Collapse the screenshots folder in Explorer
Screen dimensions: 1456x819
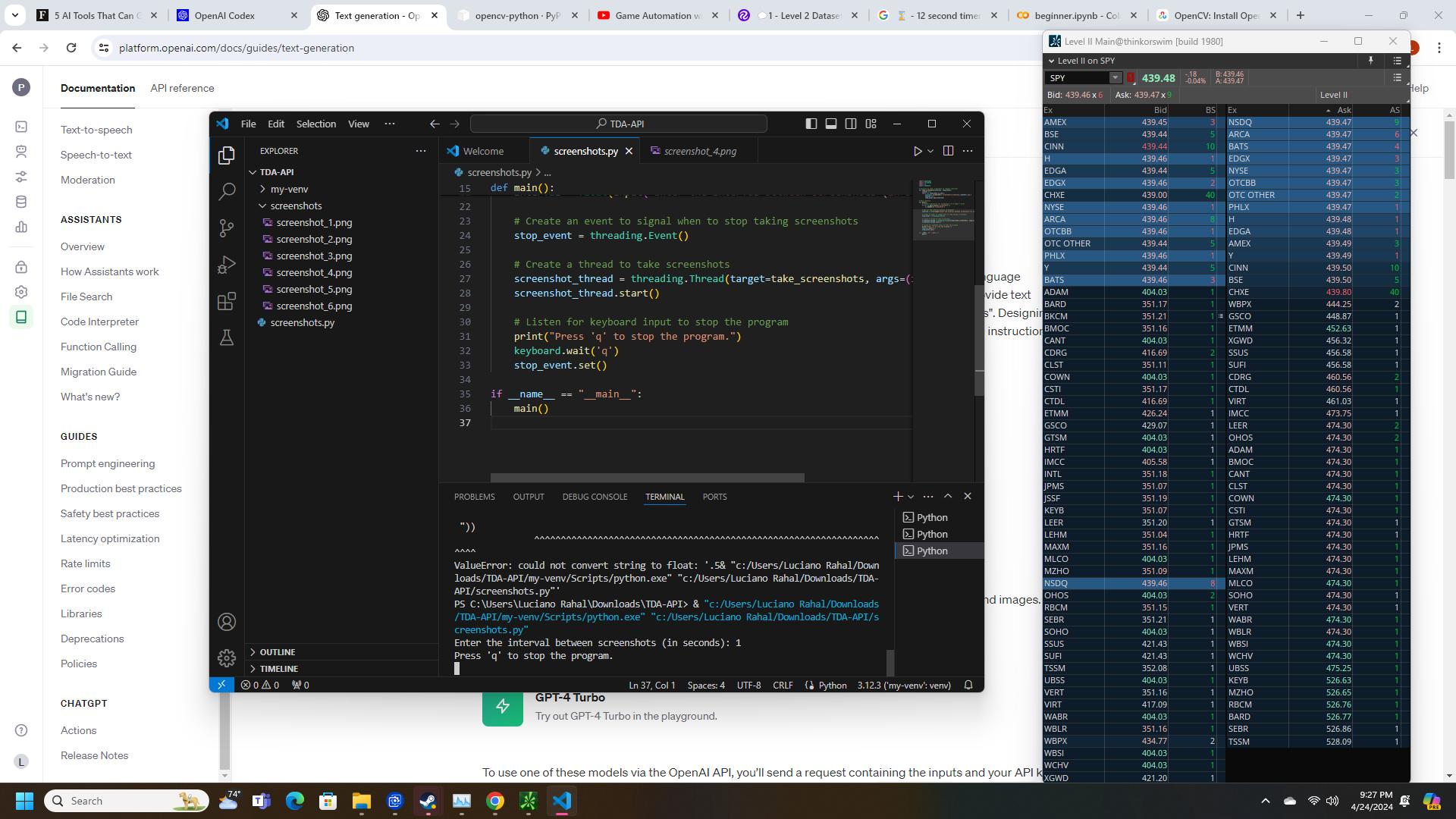262,206
